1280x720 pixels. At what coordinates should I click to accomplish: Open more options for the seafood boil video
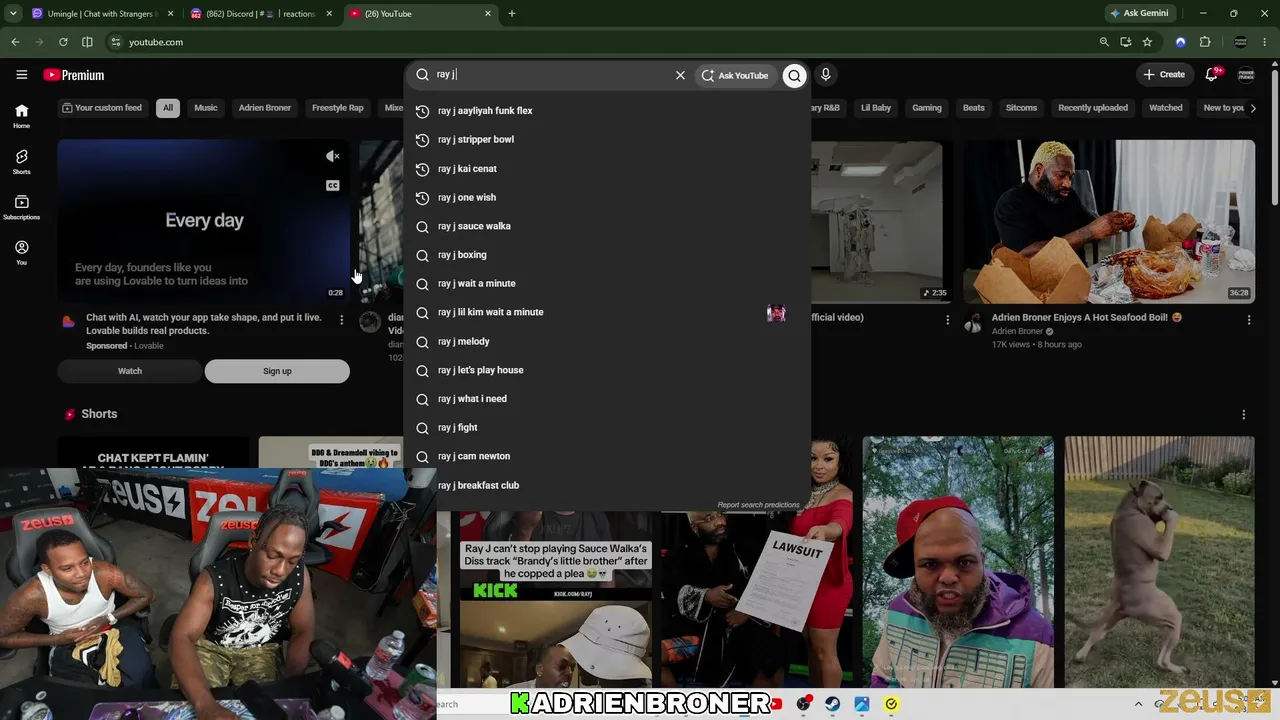pos(1249,320)
